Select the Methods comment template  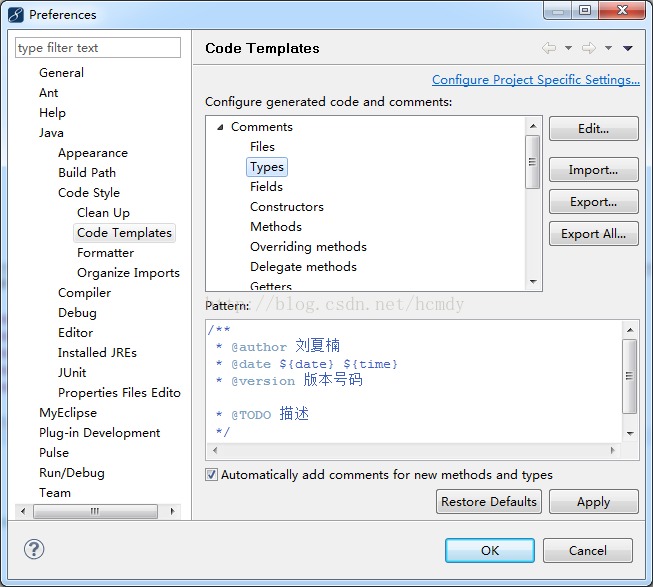pos(276,226)
